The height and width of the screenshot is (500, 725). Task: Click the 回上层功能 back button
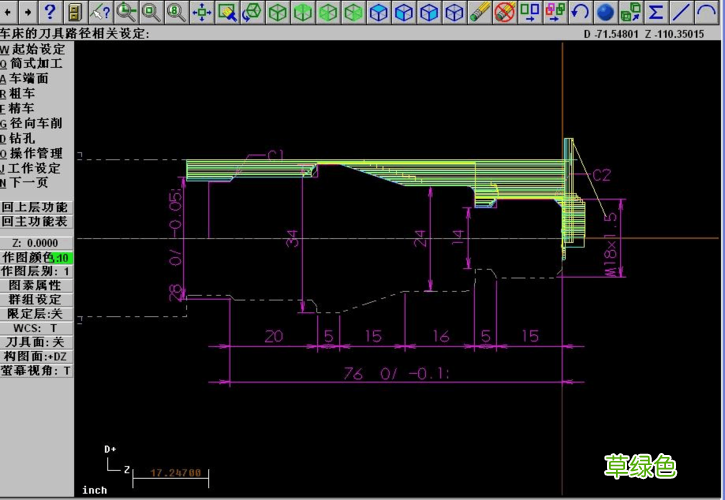coord(36,207)
